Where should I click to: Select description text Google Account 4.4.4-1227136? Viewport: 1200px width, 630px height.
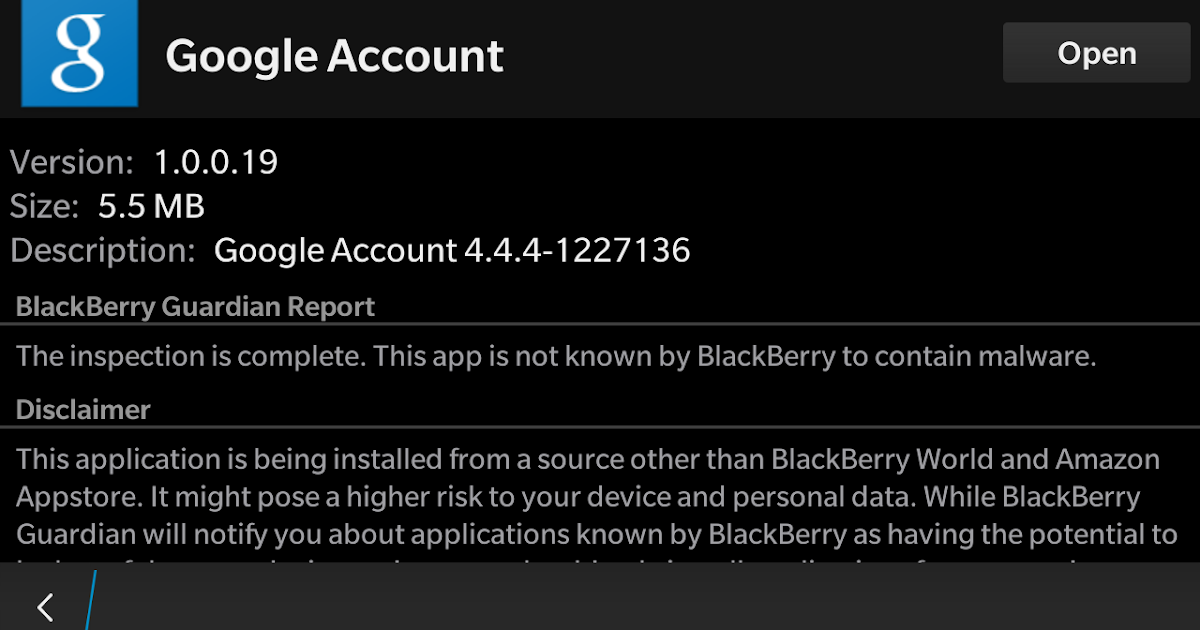(x=452, y=250)
